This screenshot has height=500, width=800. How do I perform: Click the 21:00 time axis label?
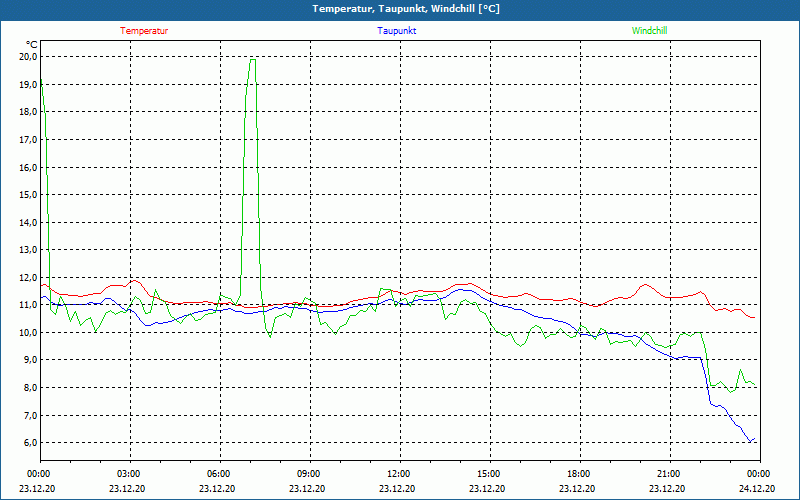pos(668,474)
